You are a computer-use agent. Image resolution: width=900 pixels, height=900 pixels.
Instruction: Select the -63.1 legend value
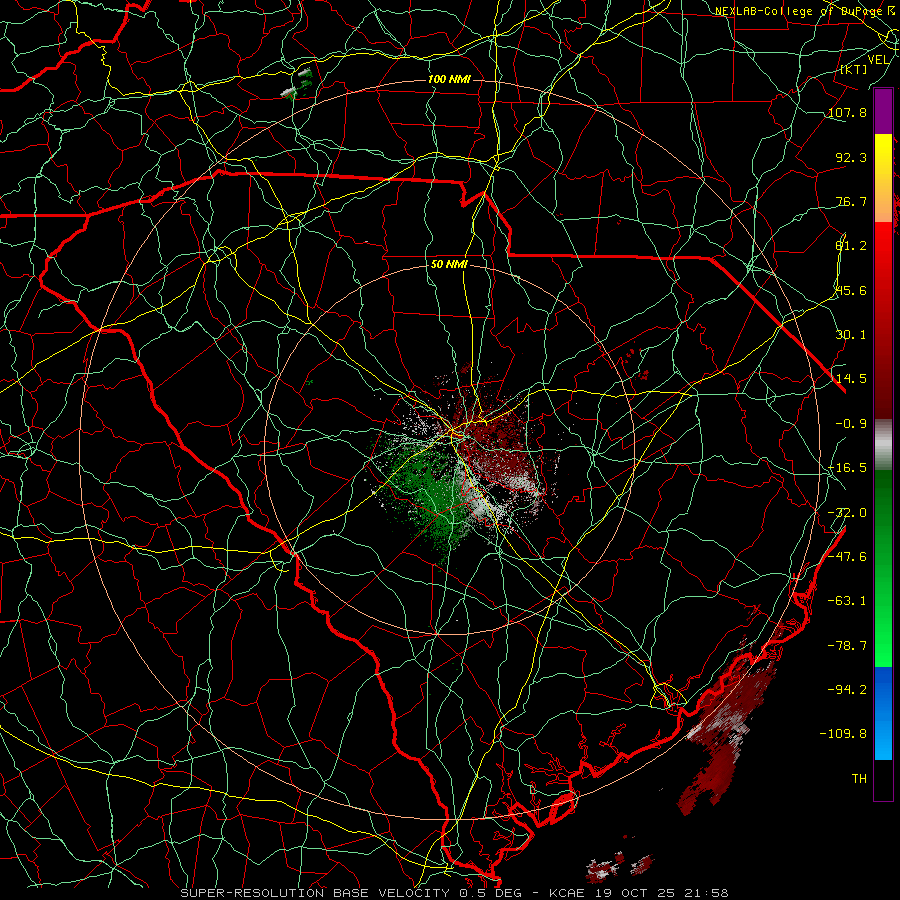click(x=847, y=601)
